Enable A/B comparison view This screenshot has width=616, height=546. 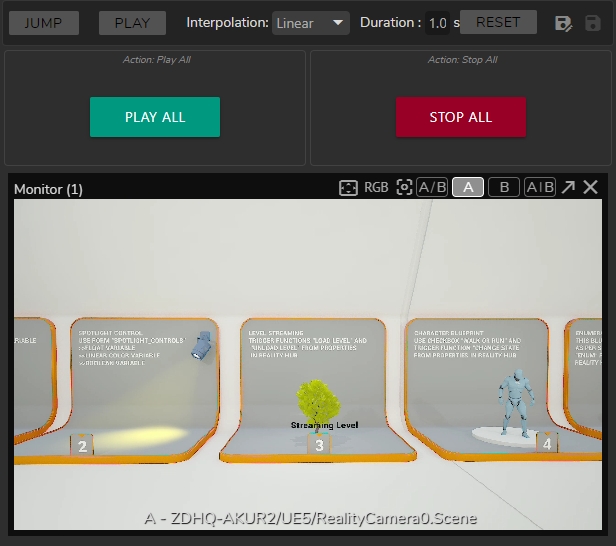click(432, 187)
